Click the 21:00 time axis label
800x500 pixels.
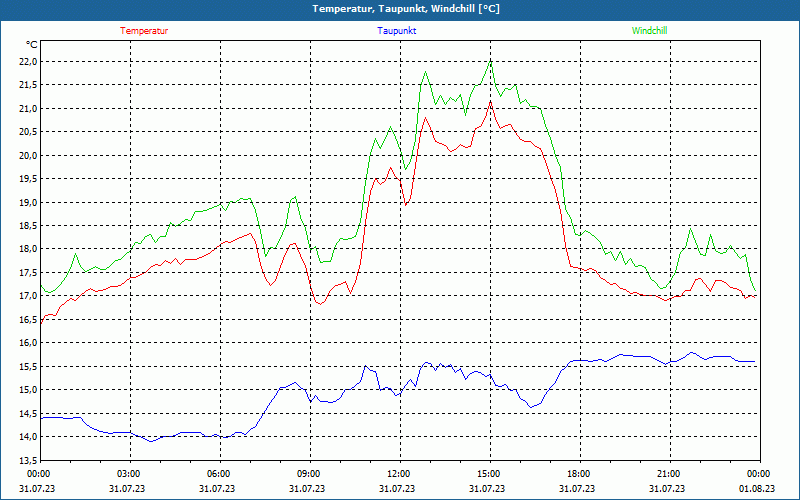point(670,474)
